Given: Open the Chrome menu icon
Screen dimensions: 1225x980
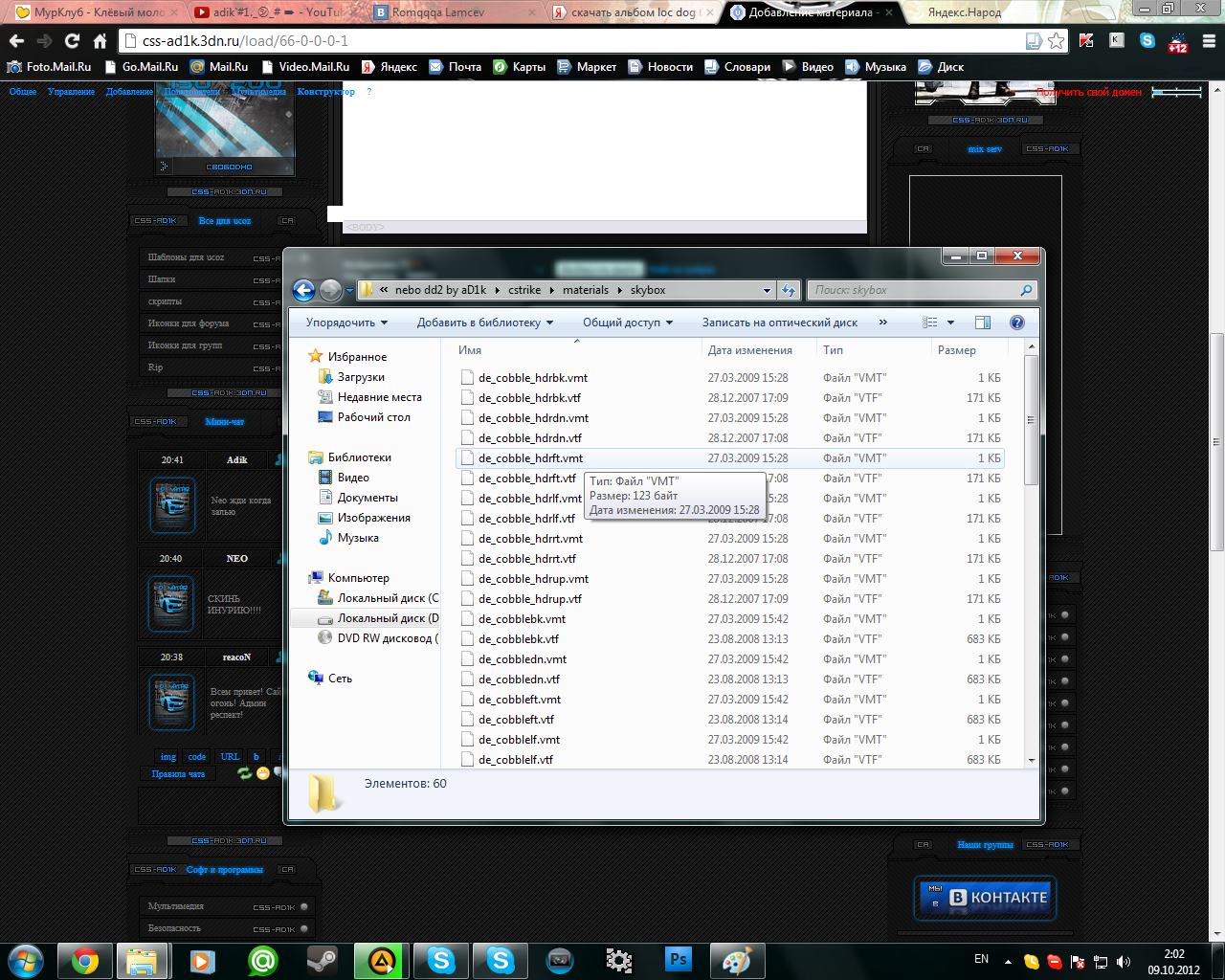Looking at the screenshot, I should [x=1209, y=40].
